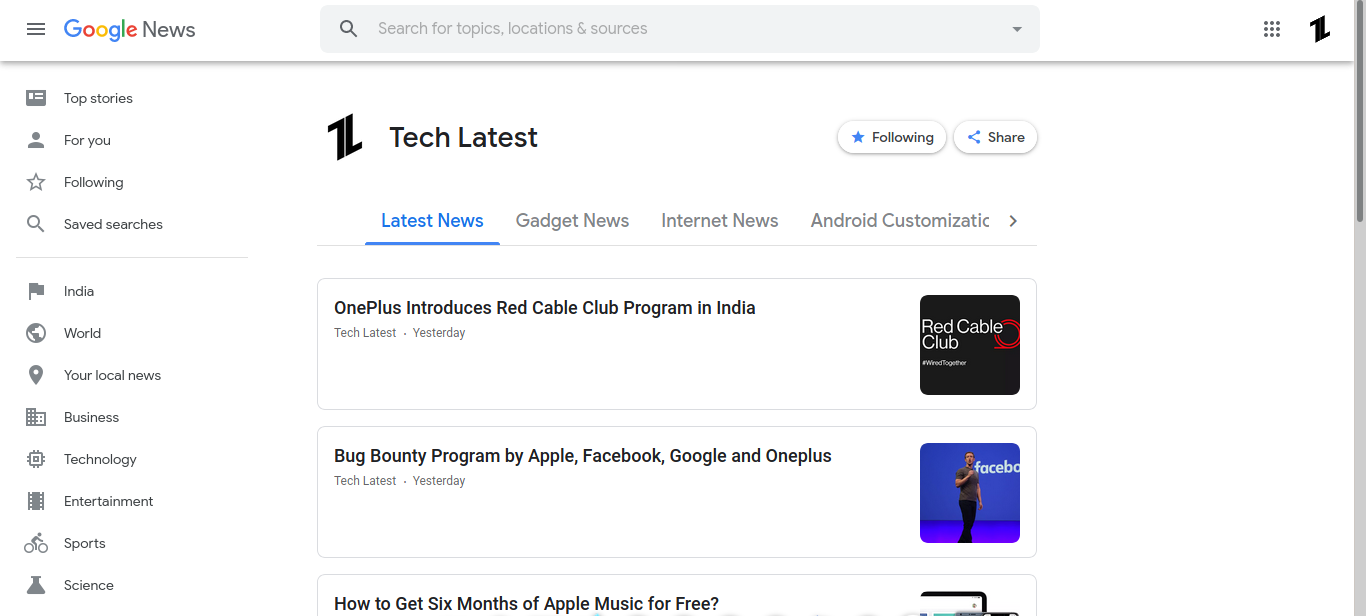Screen dimensions: 1366x616
Task: Share the Tech Latest source
Action: (x=995, y=137)
